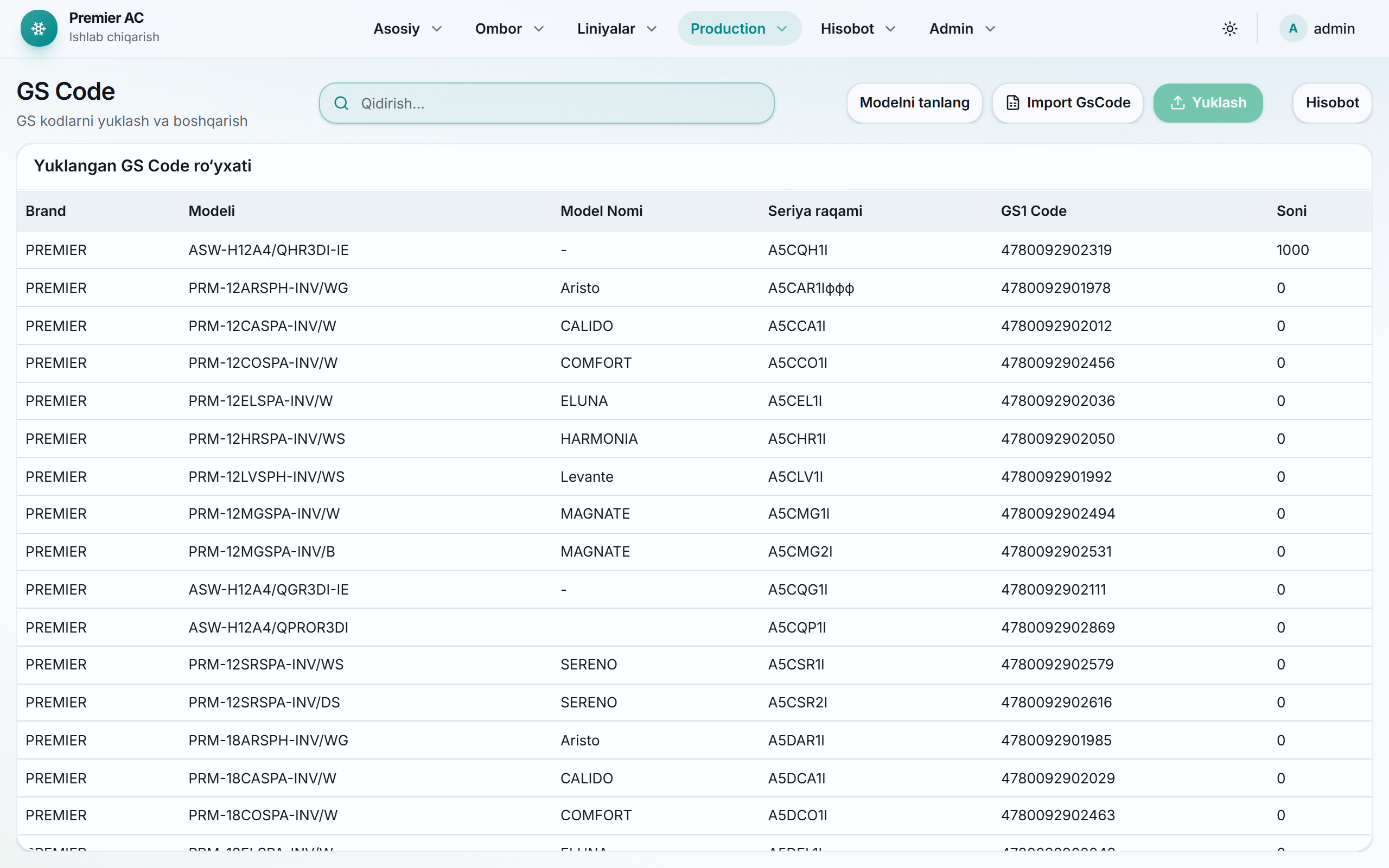Open the Hisobot navigation menu

tap(858, 29)
